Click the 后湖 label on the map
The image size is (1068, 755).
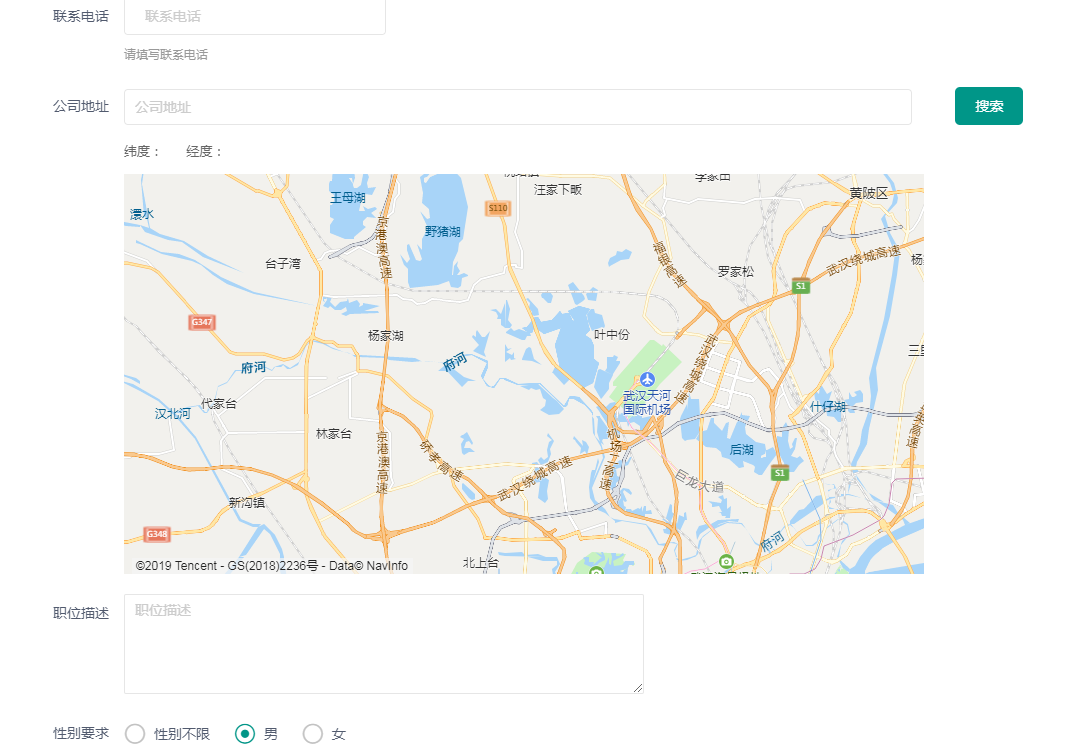741,450
